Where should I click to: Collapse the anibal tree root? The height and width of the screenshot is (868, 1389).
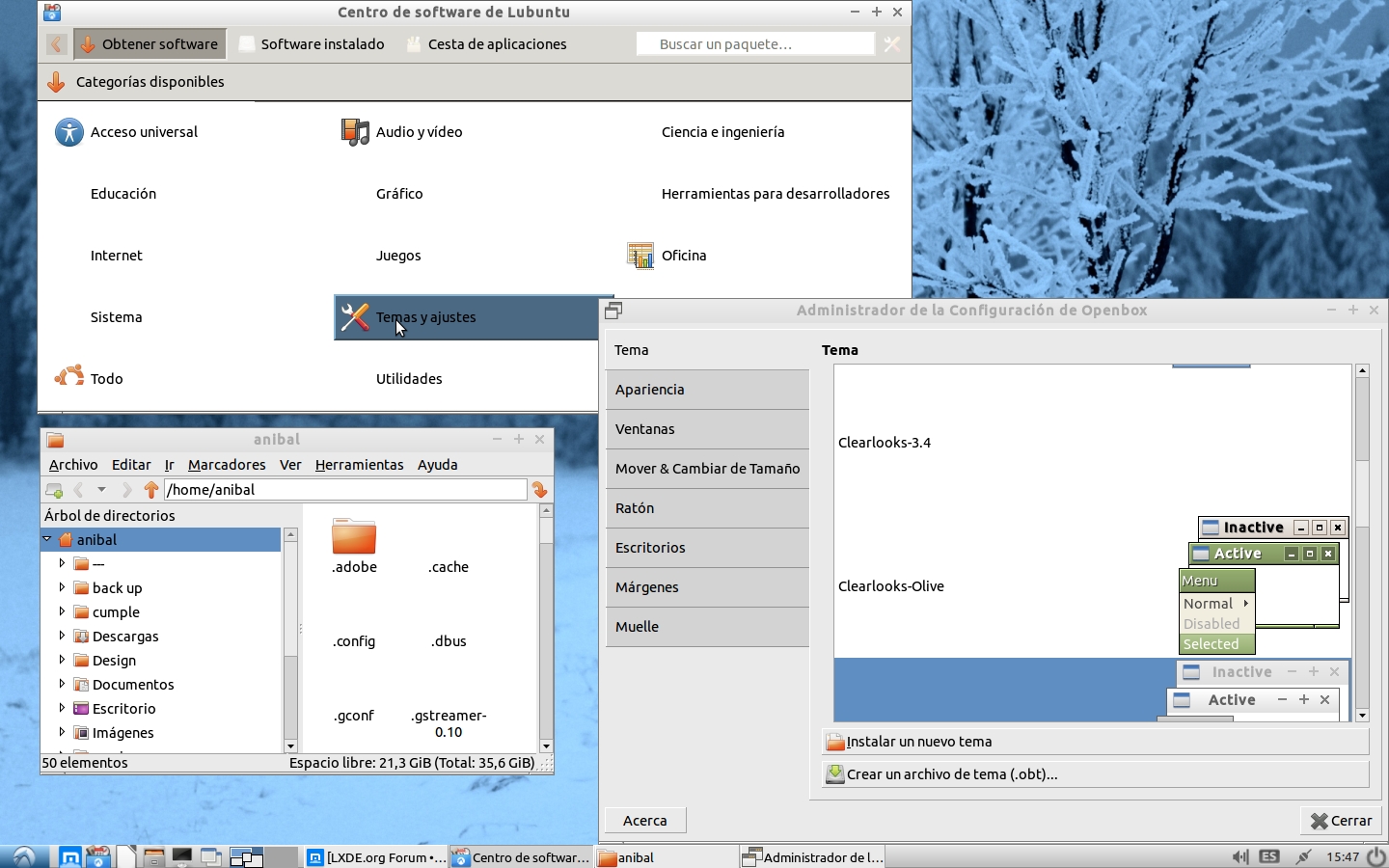[x=47, y=539]
